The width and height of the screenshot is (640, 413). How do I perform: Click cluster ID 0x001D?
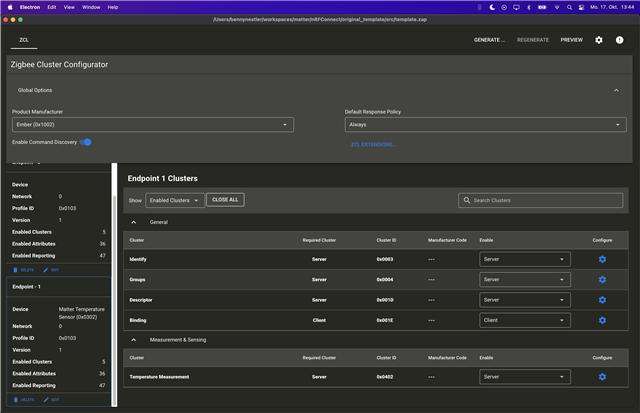pos(384,300)
